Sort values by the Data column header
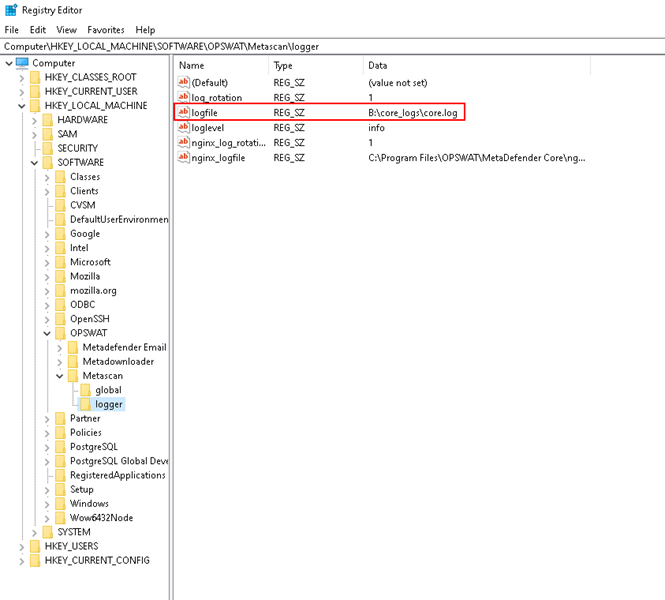This screenshot has width=665, height=600. point(477,65)
